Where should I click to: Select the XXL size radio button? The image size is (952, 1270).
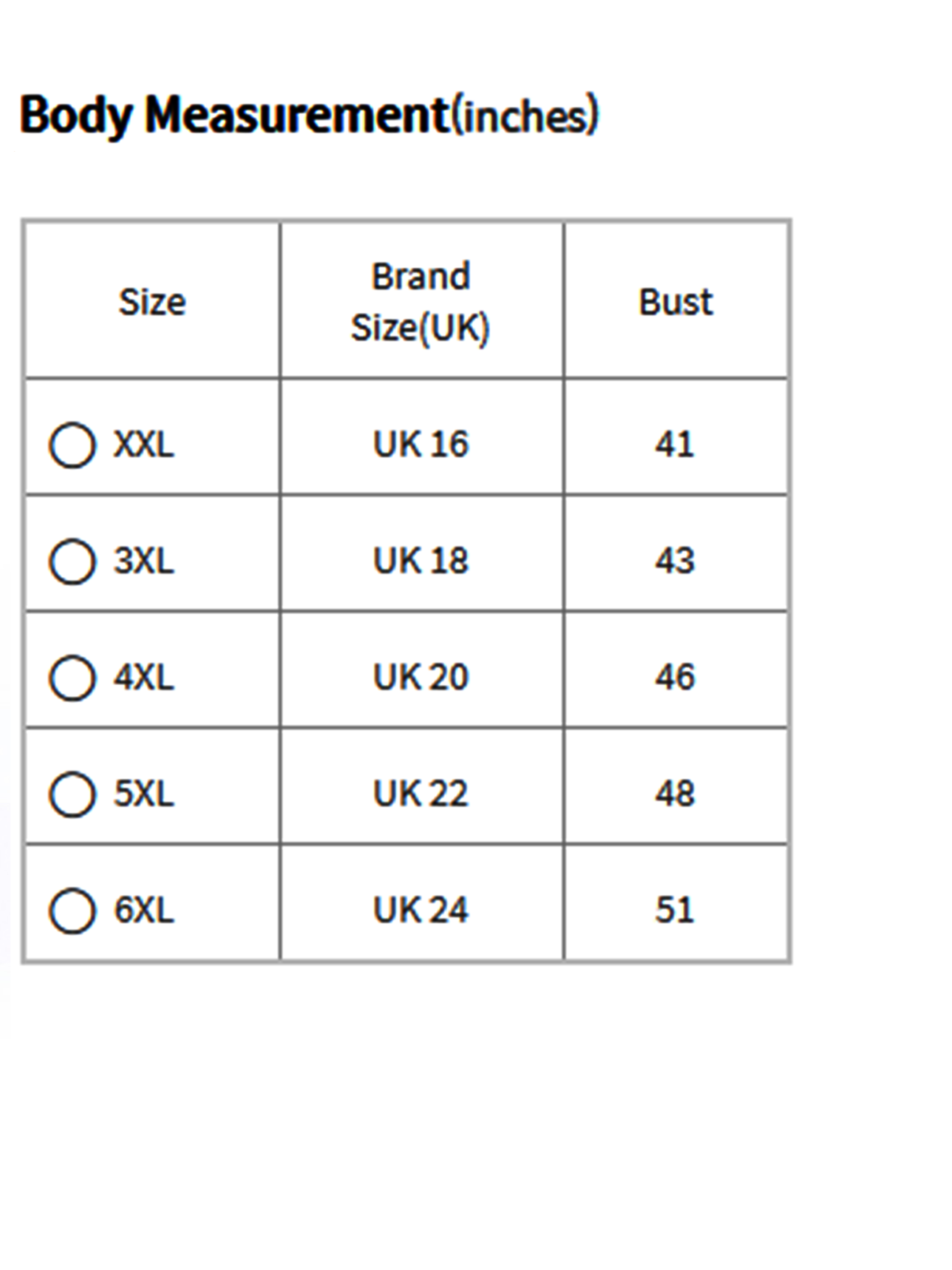(x=72, y=445)
